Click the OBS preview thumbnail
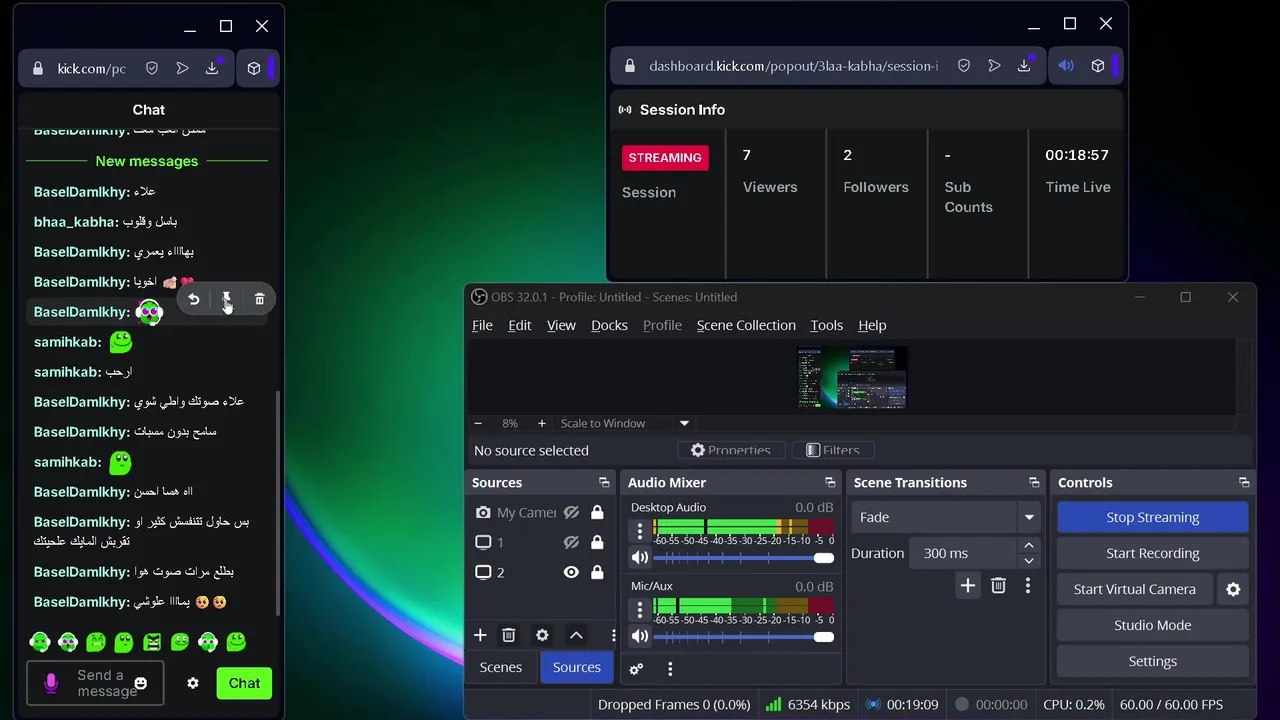1280x720 pixels. tap(852, 378)
